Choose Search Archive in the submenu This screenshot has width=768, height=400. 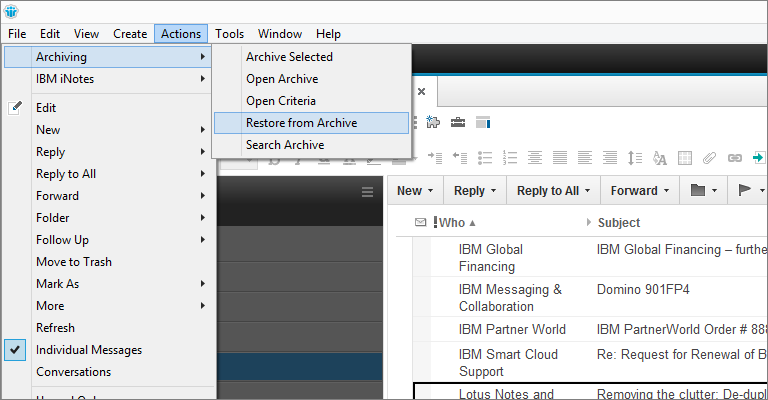(x=311, y=145)
